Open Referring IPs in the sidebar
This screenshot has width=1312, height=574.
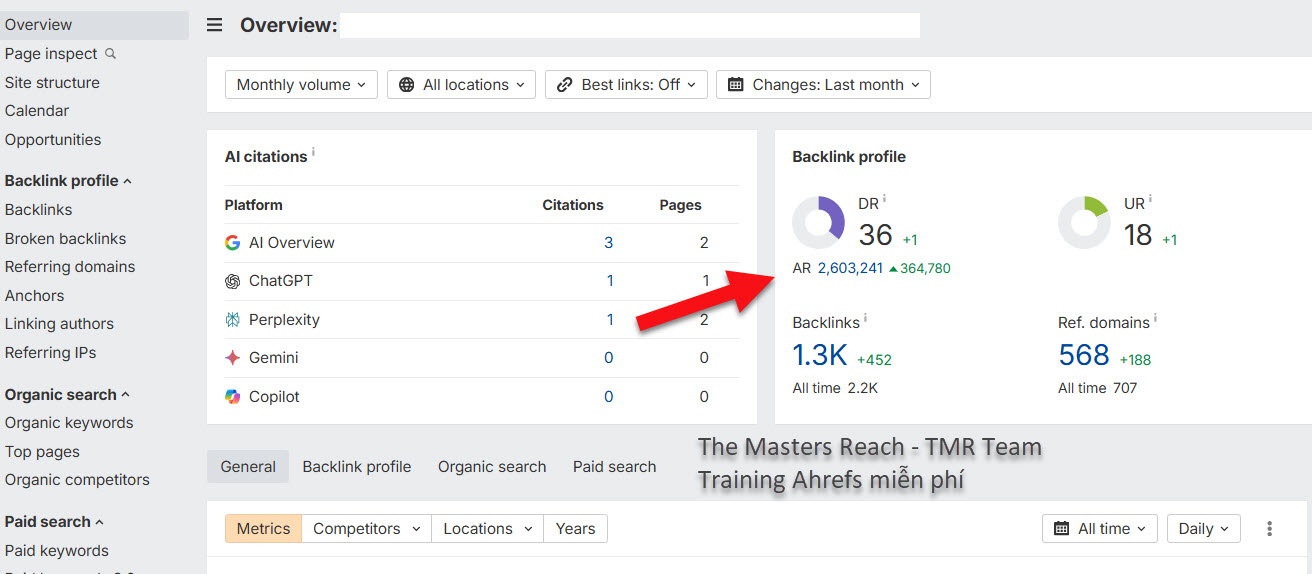(51, 353)
